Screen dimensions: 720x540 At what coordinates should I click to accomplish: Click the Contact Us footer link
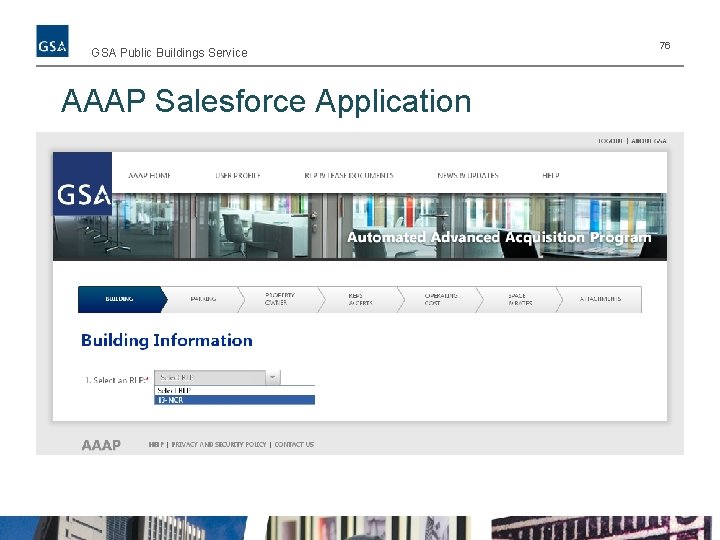point(294,444)
